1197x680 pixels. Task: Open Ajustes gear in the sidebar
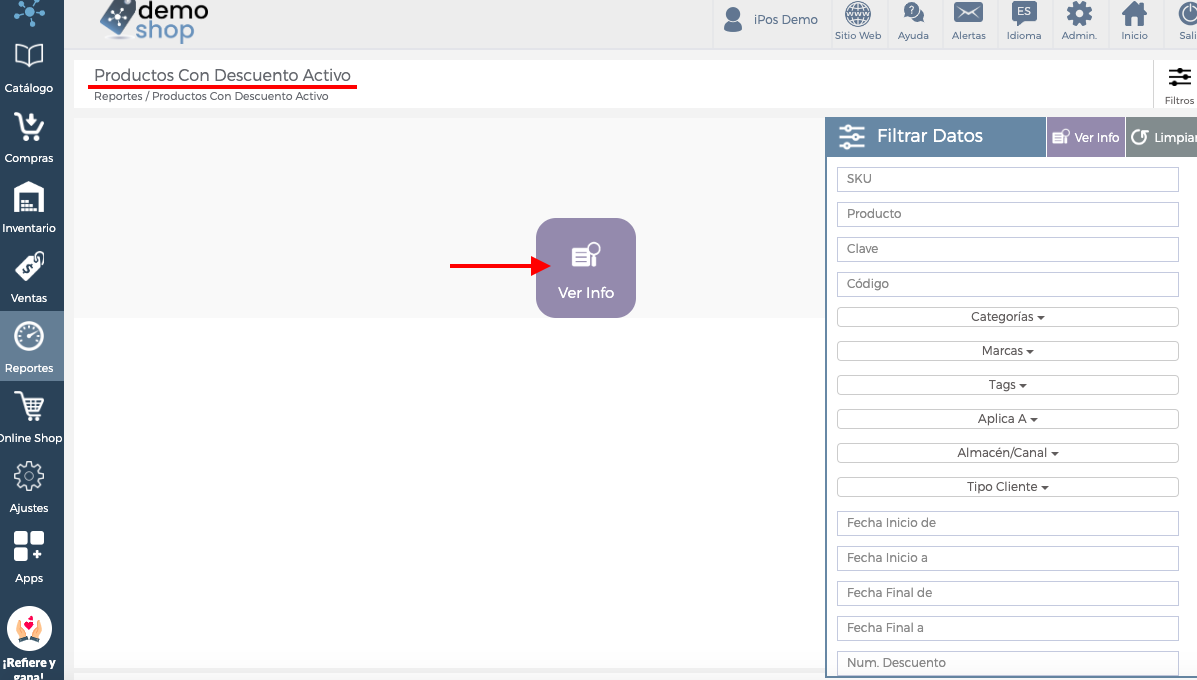(29, 488)
